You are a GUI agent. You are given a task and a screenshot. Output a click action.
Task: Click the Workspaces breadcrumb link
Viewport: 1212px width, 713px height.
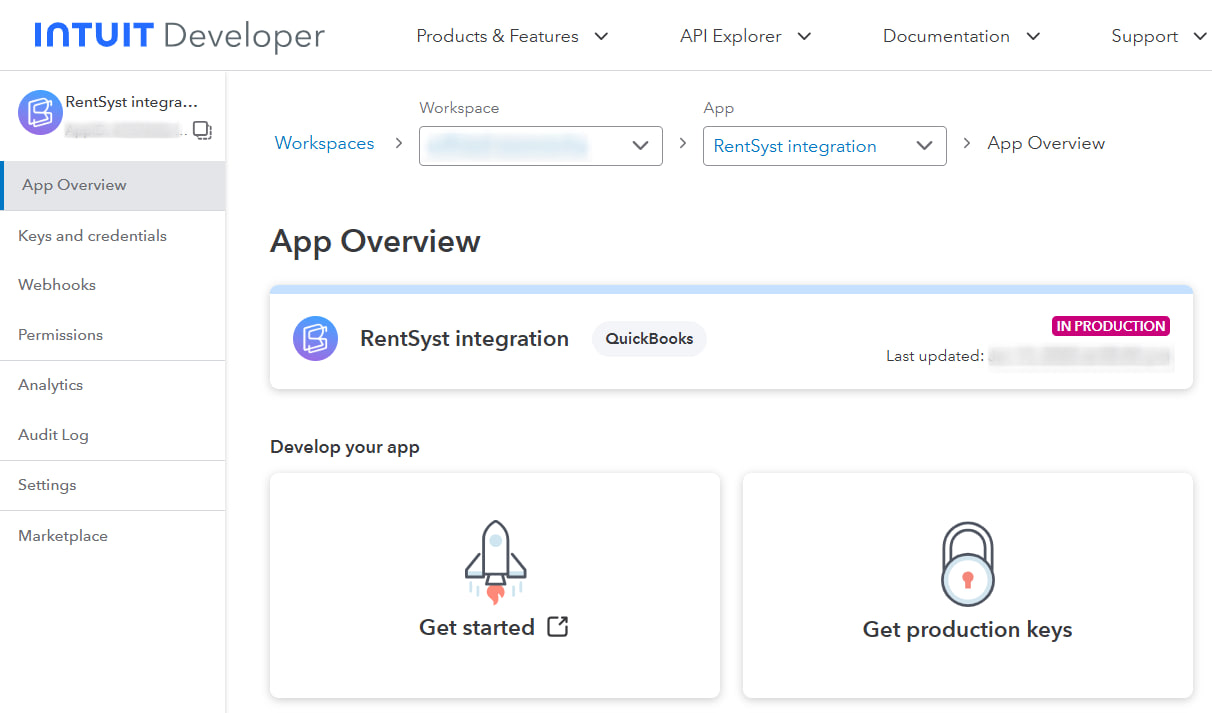(324, 143)
